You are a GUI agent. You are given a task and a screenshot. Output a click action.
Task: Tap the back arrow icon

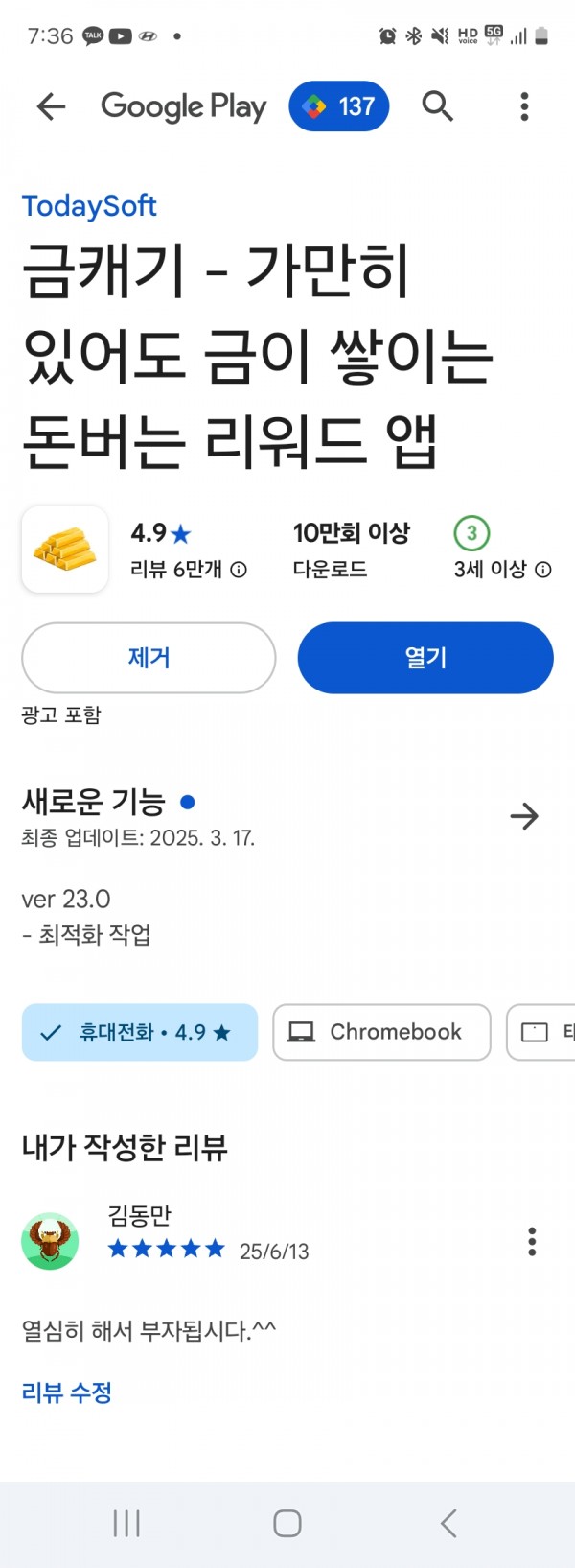pyautogui.click(x=51, y=106)
